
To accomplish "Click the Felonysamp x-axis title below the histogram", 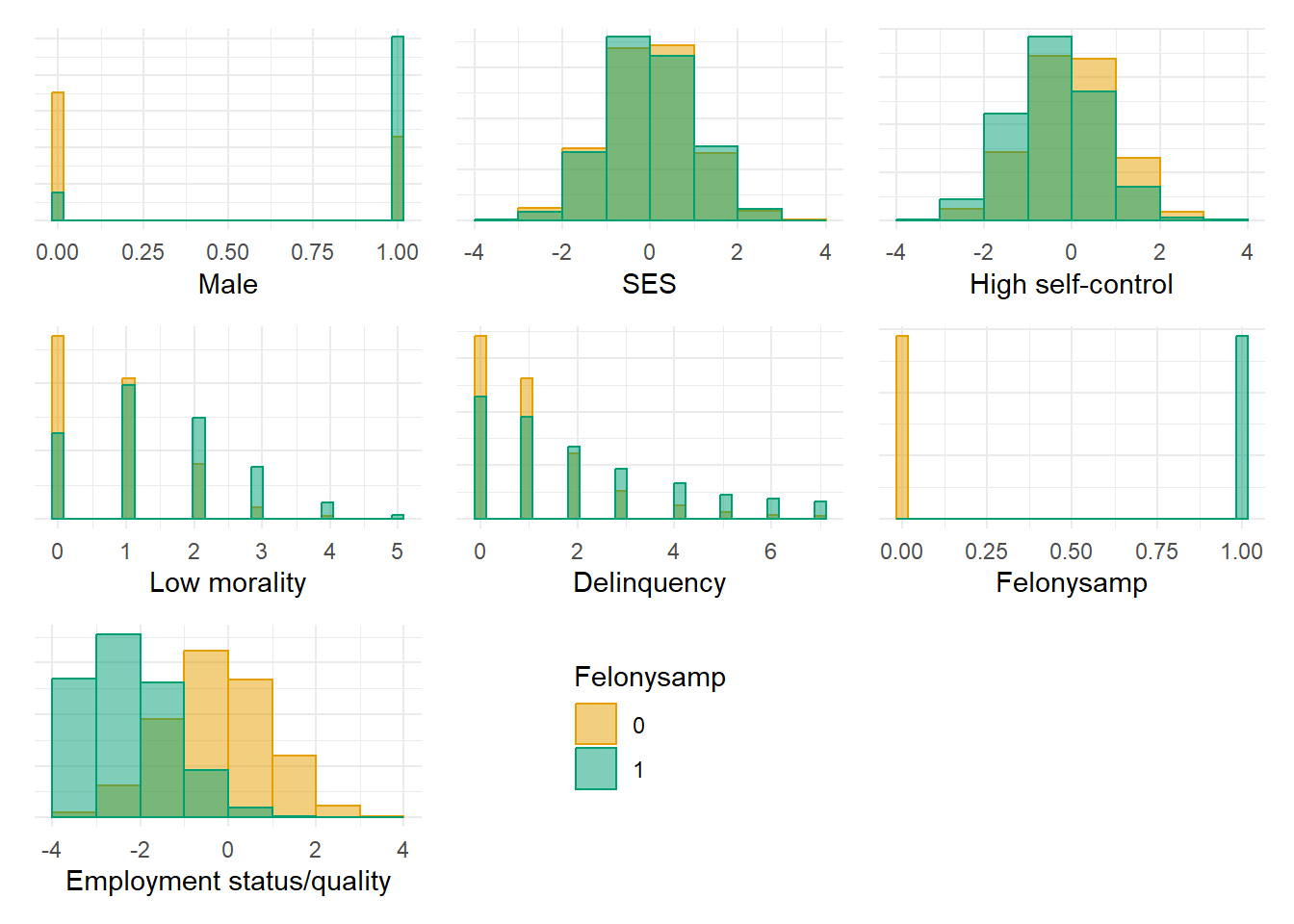I will (x=1071, y=583).
